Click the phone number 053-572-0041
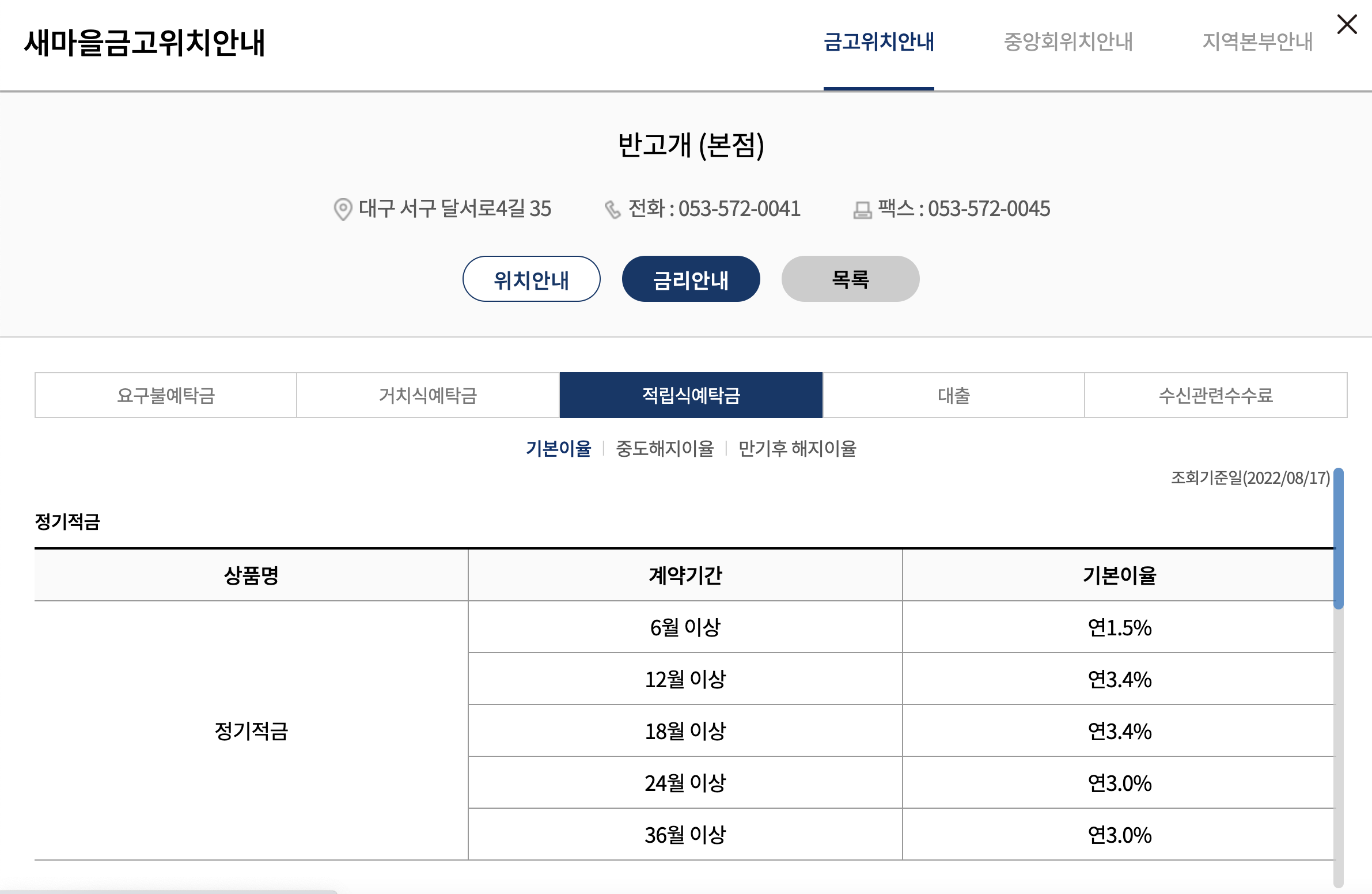Screen dimensions: 1372x894 (739, 209)
